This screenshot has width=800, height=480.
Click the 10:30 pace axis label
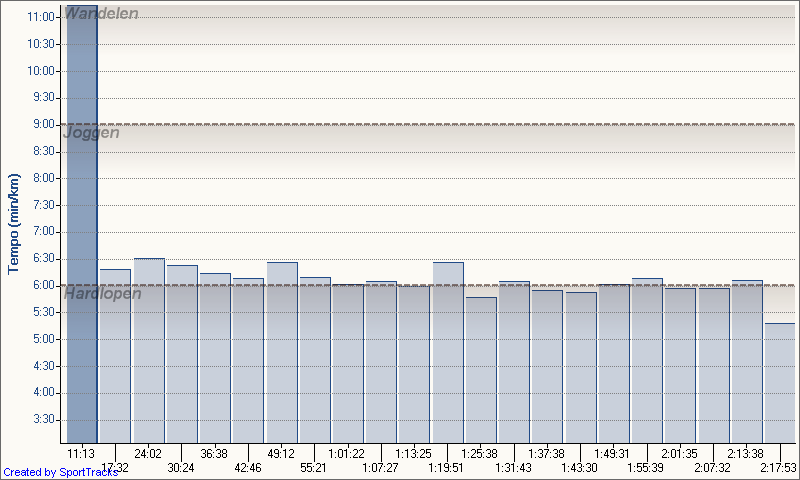coord(41,44)
